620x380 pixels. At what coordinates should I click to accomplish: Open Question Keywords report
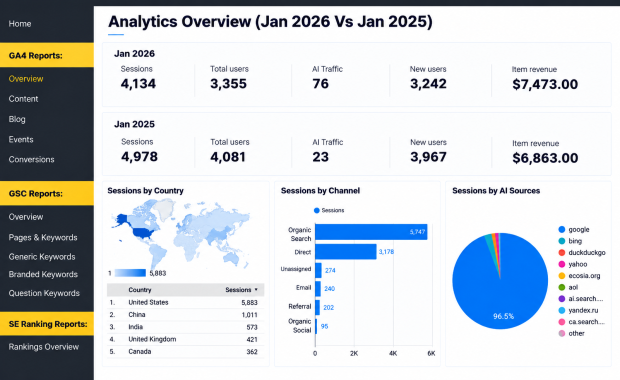point(44,293)
